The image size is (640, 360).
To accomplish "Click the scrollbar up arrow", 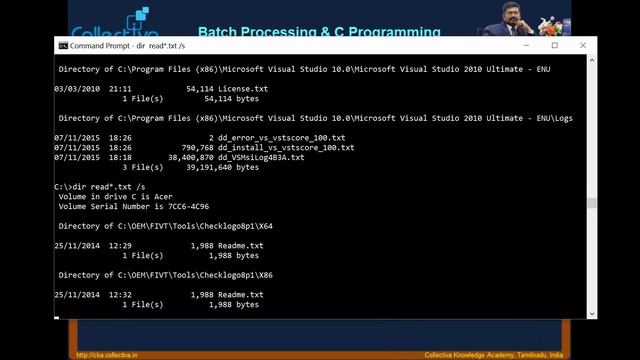I will coord(592,60).
